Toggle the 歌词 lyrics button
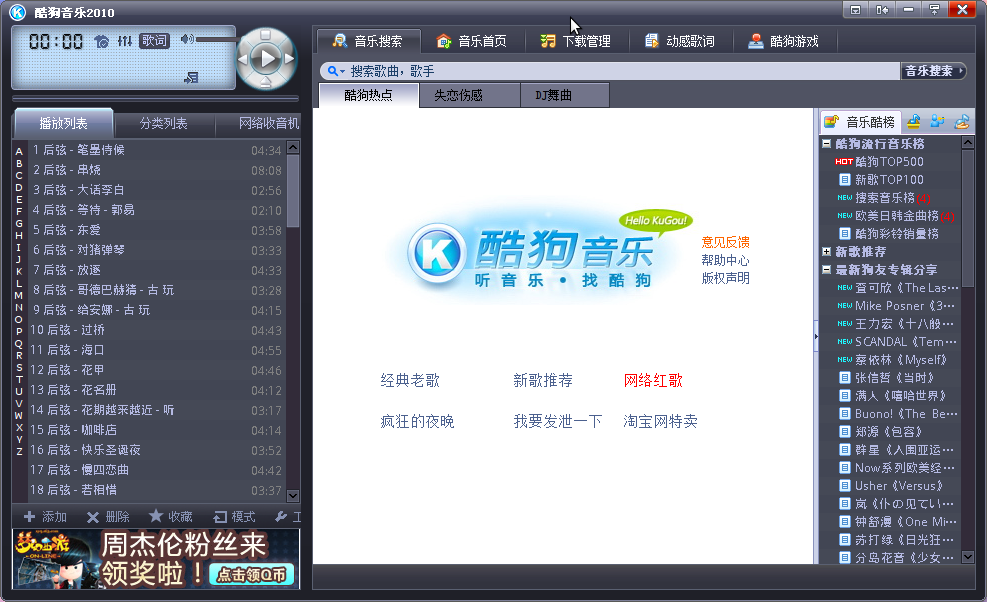Image resolution: width=987 pixels, height=602 pixels. [x=154, y=41]
